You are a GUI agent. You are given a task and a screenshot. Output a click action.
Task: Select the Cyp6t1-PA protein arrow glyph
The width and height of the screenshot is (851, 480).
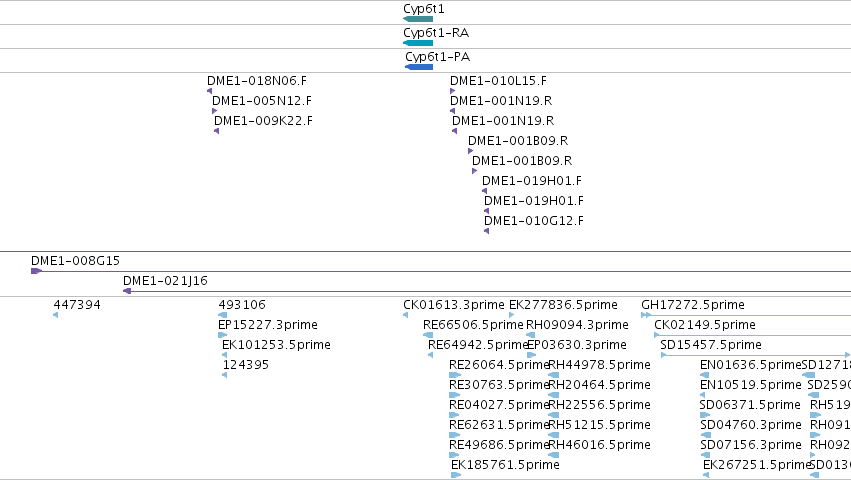click(x=419, y=67)
